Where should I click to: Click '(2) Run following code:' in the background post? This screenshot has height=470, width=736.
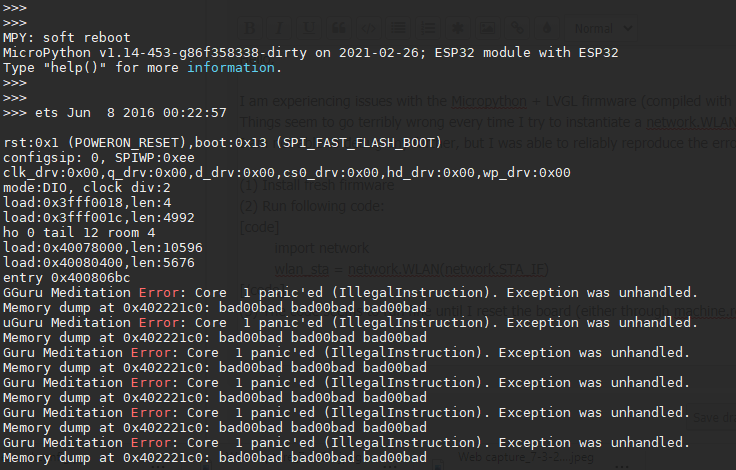tap(312, 206)
